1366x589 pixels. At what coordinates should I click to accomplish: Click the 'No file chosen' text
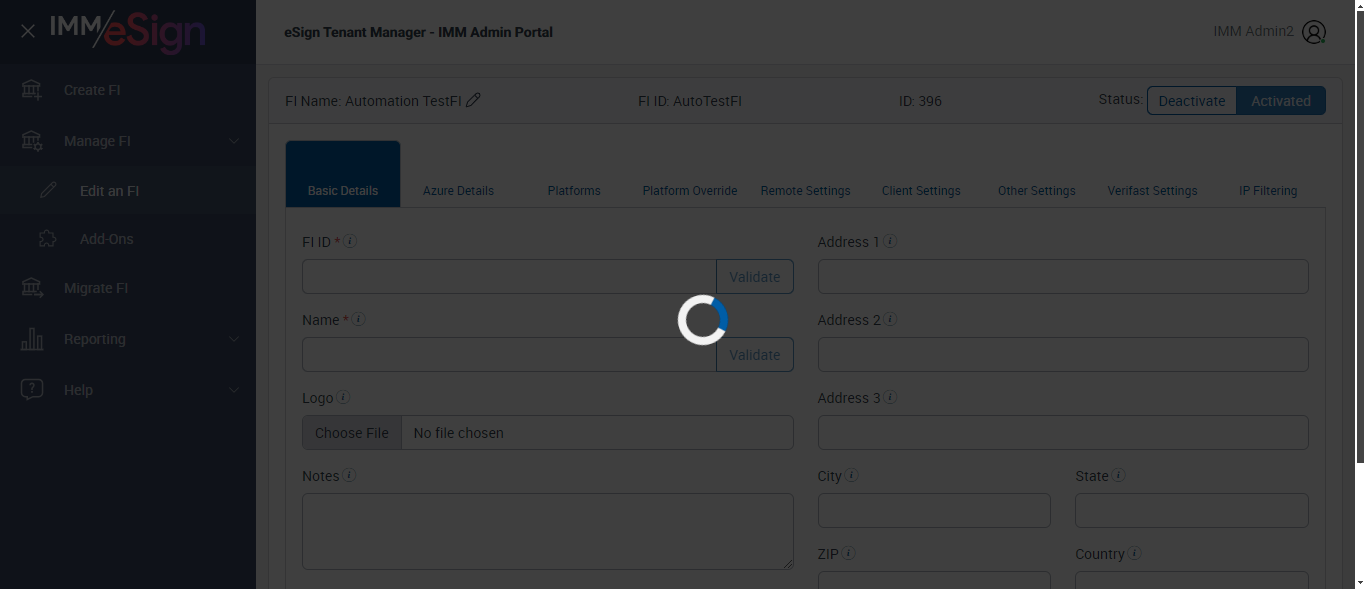pyautogui.click(x=459, y=433)
